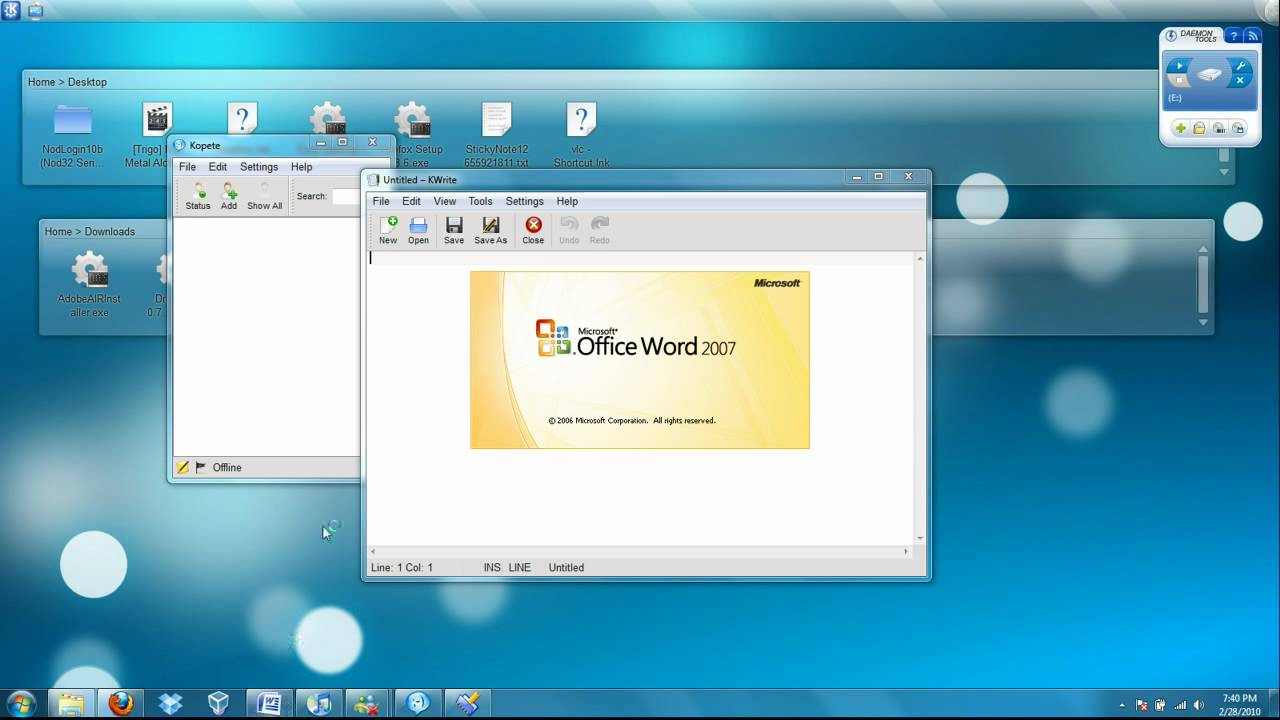Screen dimensions: 1280x720
Task: Click the Desktop panel scroll down arrow
Action: [x=1224, y=172]
